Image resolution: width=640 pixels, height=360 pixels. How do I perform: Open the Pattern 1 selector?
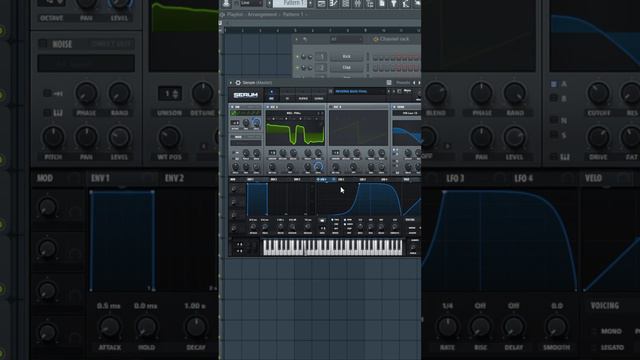(x=290, y=3)
